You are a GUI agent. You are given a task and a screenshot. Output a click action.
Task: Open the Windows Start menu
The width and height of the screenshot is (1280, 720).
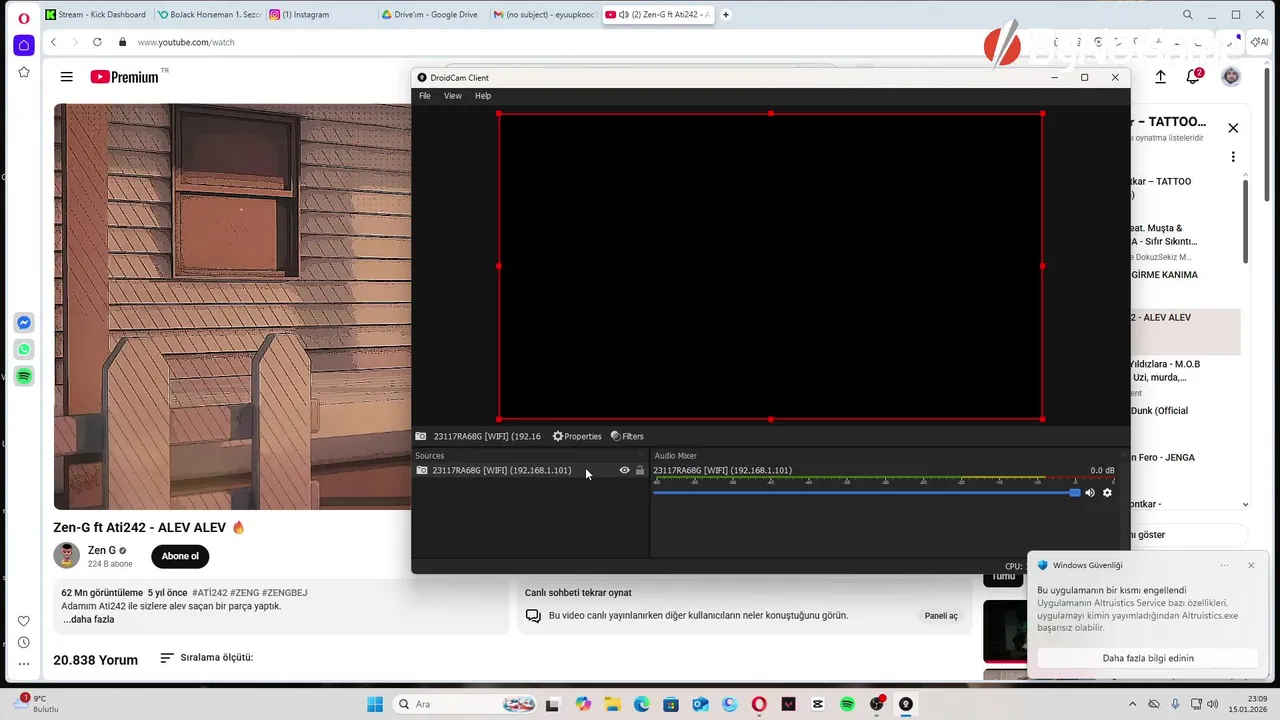pyautogui.click(x=375, y=704)
